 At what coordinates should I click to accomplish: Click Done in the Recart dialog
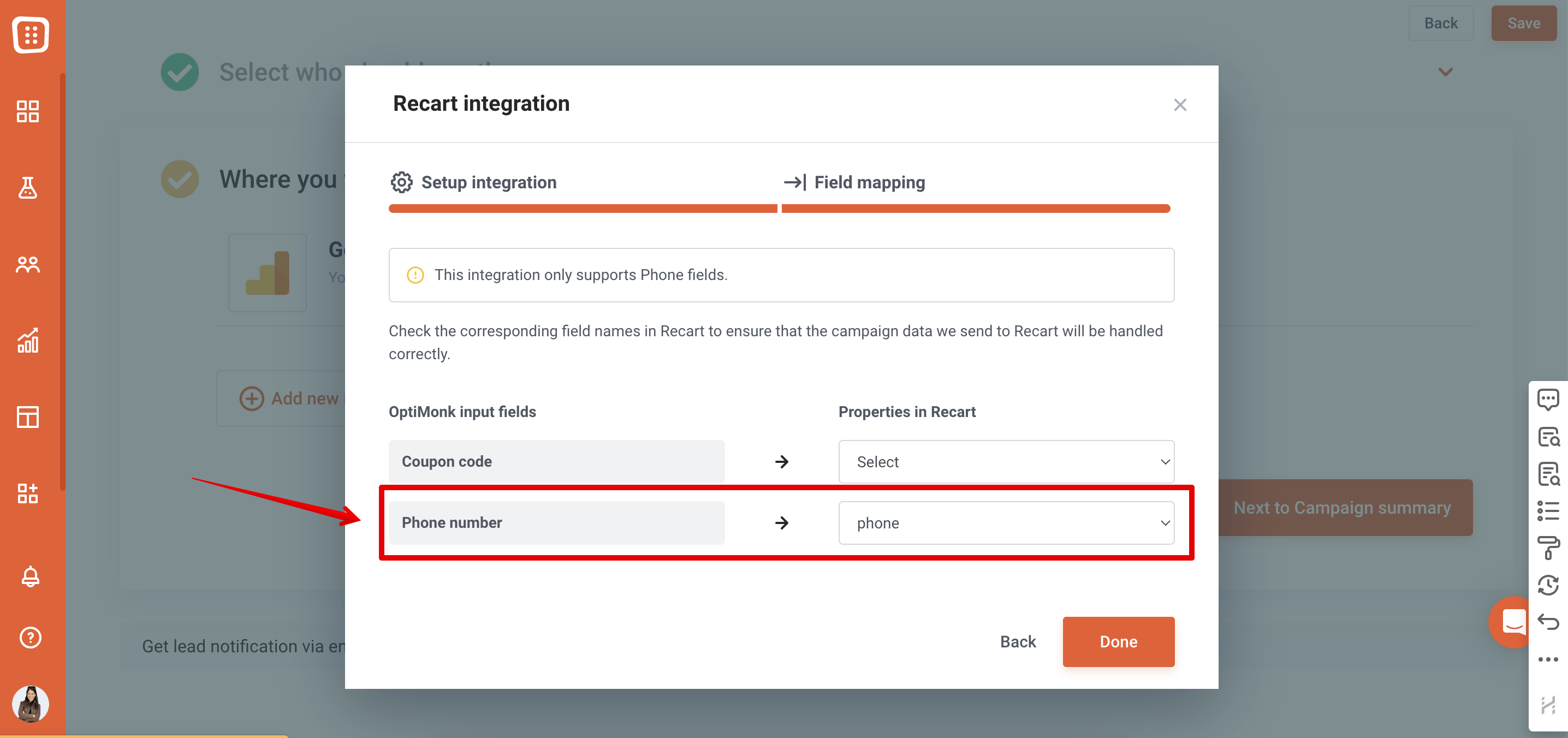click(x=1118, y=641)
